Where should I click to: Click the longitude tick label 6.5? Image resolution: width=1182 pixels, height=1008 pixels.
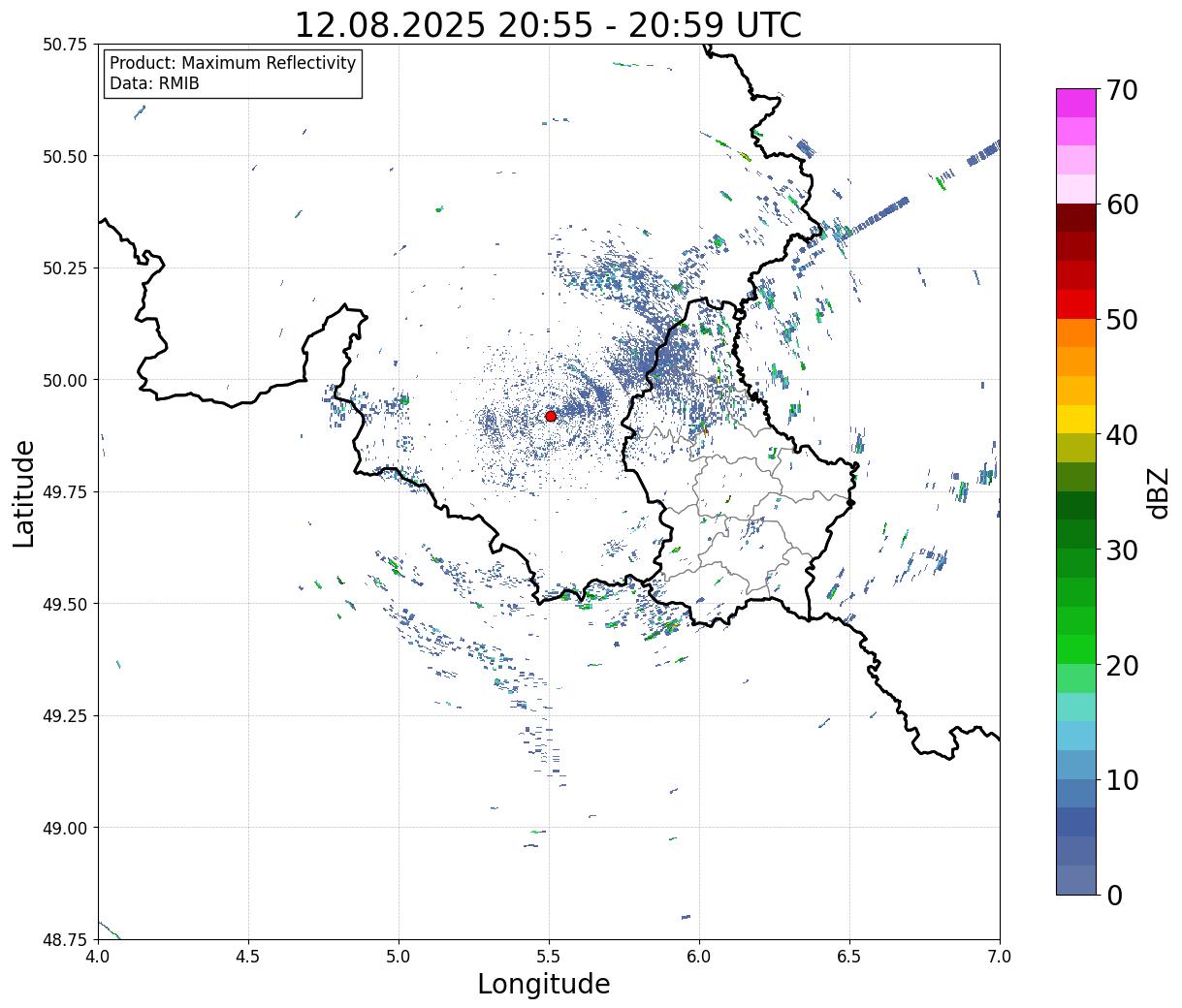click(x=849, y=956)
